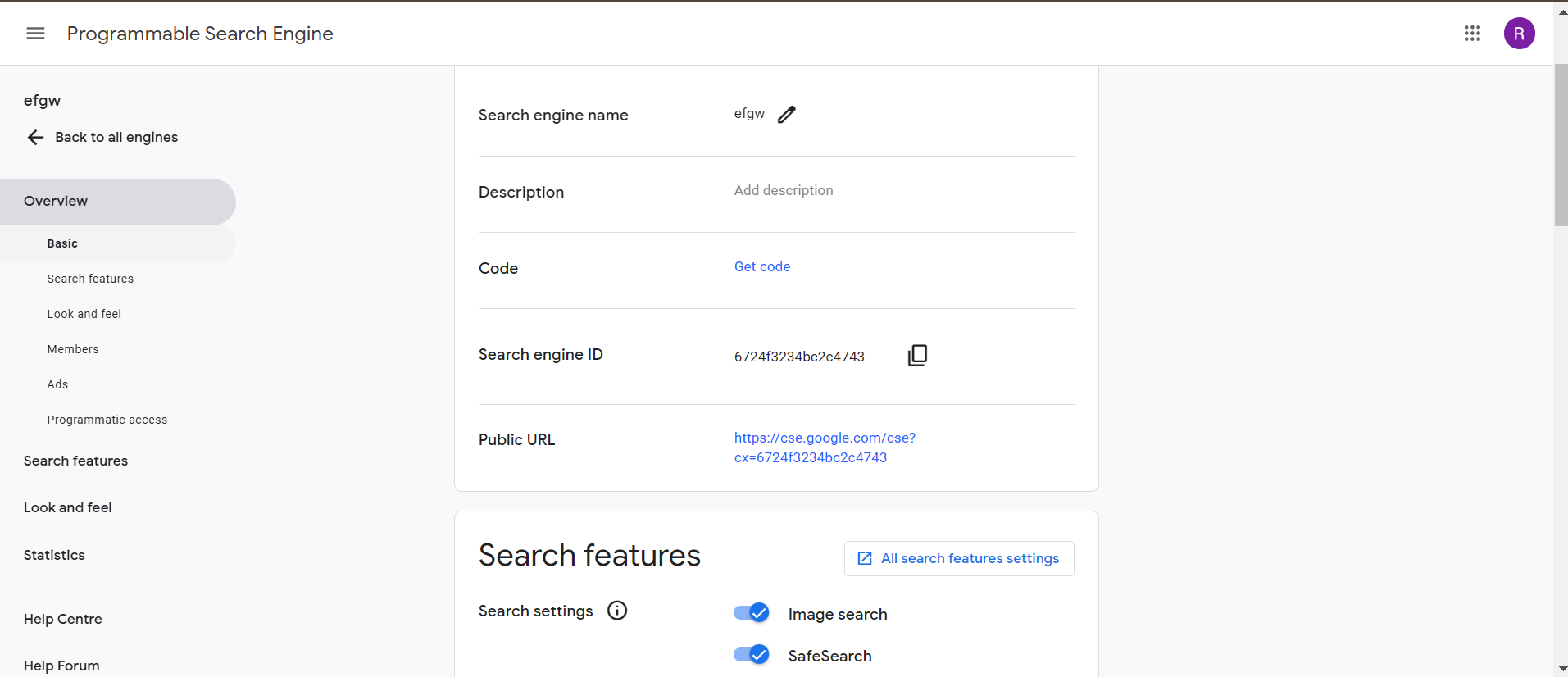This screenshot has height=677, width=1568.
Task: Click the scrollbar up arrow
Action: coord(1561,11)
